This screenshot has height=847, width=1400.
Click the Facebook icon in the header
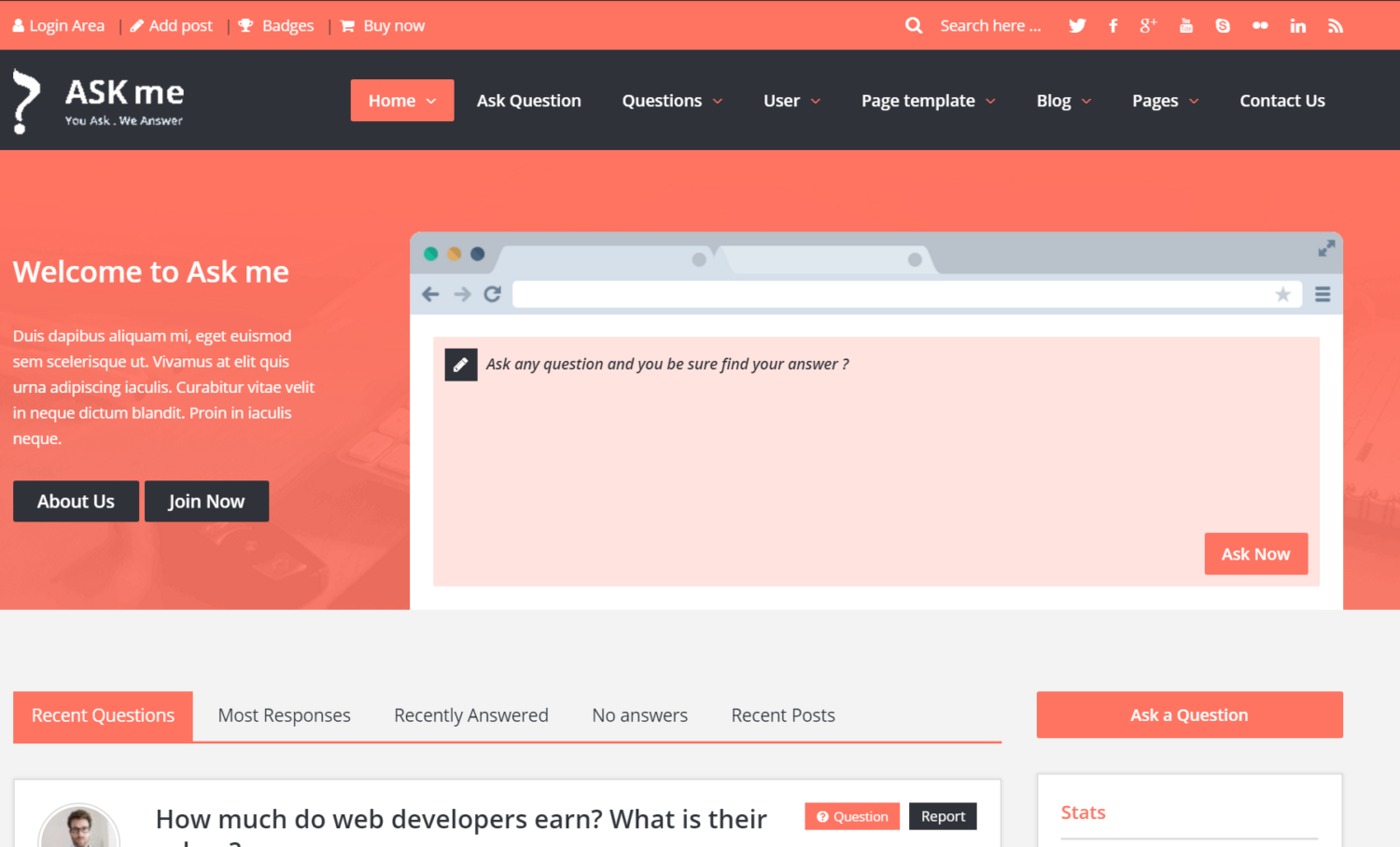tap(1113, 25)
